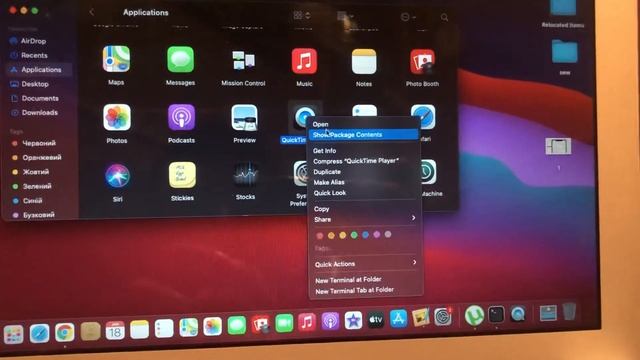
Task: Select the Stickies app in Applications window
Action: [x=182, y=175]
